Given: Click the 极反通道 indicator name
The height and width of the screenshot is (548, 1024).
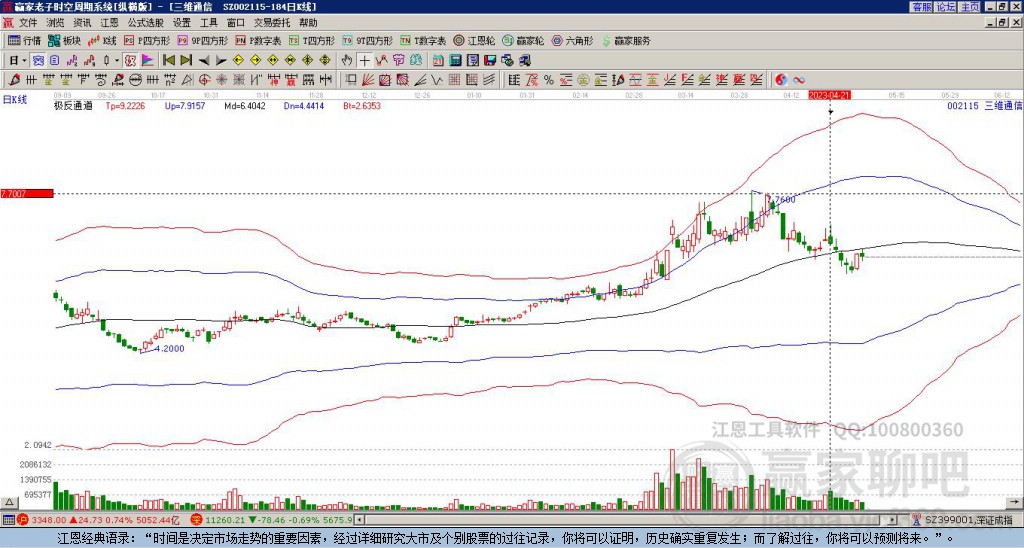Looking at the screenshot, I should coord(73,106).
